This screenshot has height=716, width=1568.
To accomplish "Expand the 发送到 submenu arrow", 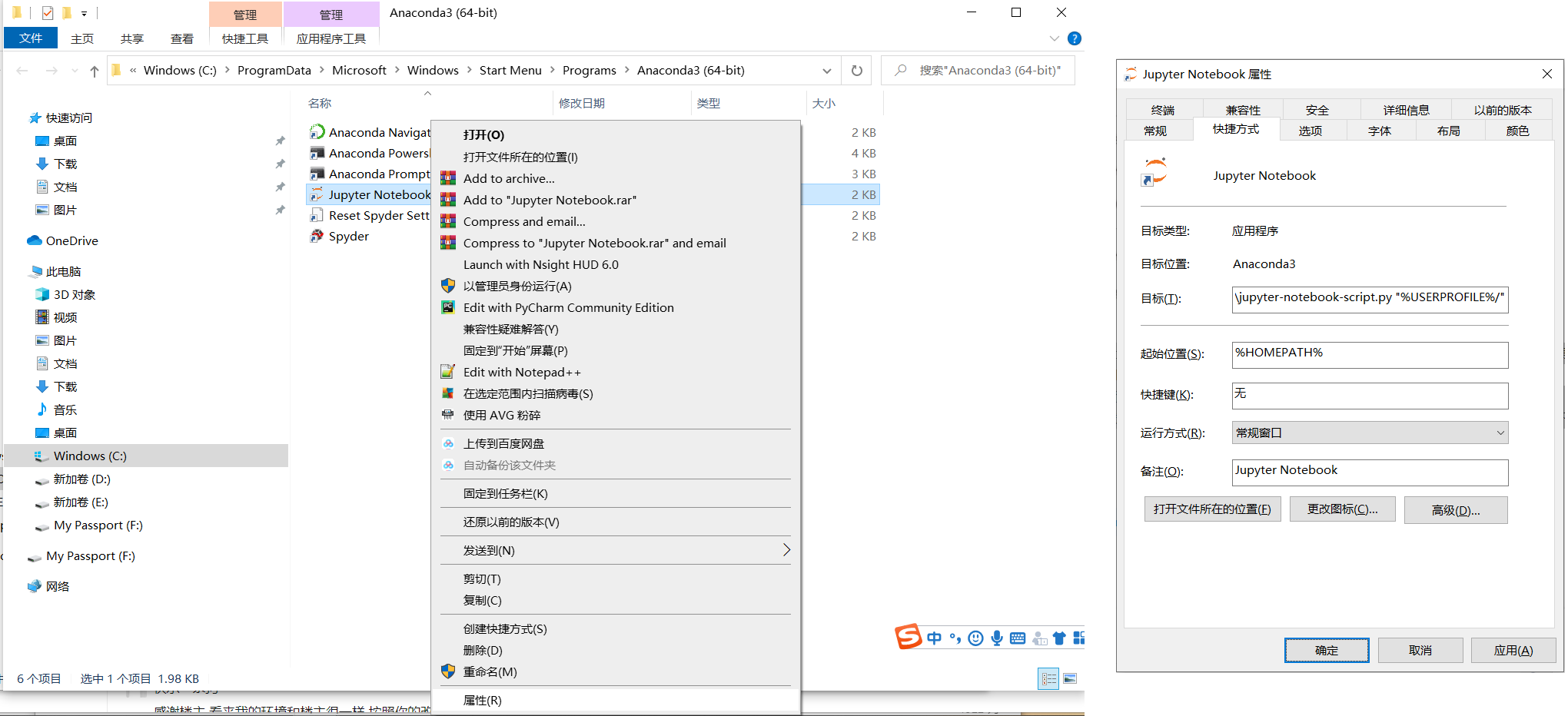I will click(786, 550).
